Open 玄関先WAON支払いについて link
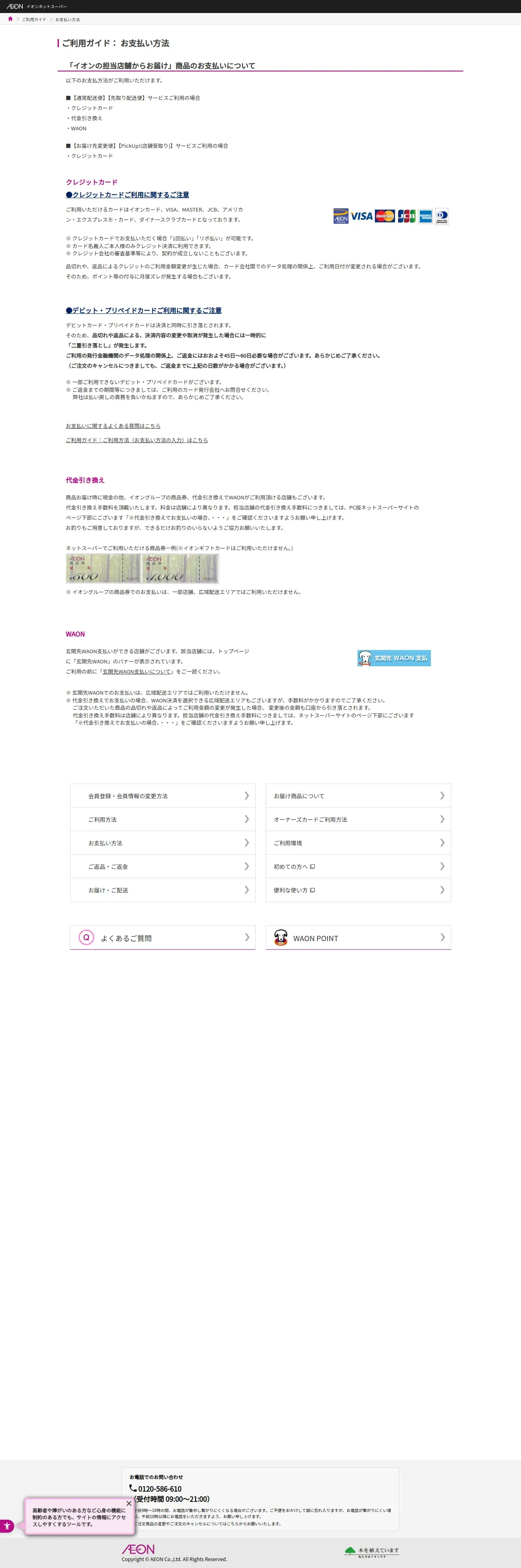The width and height of the screenshot is (521, 1568). pyautogui.click(x=137, y=672)
